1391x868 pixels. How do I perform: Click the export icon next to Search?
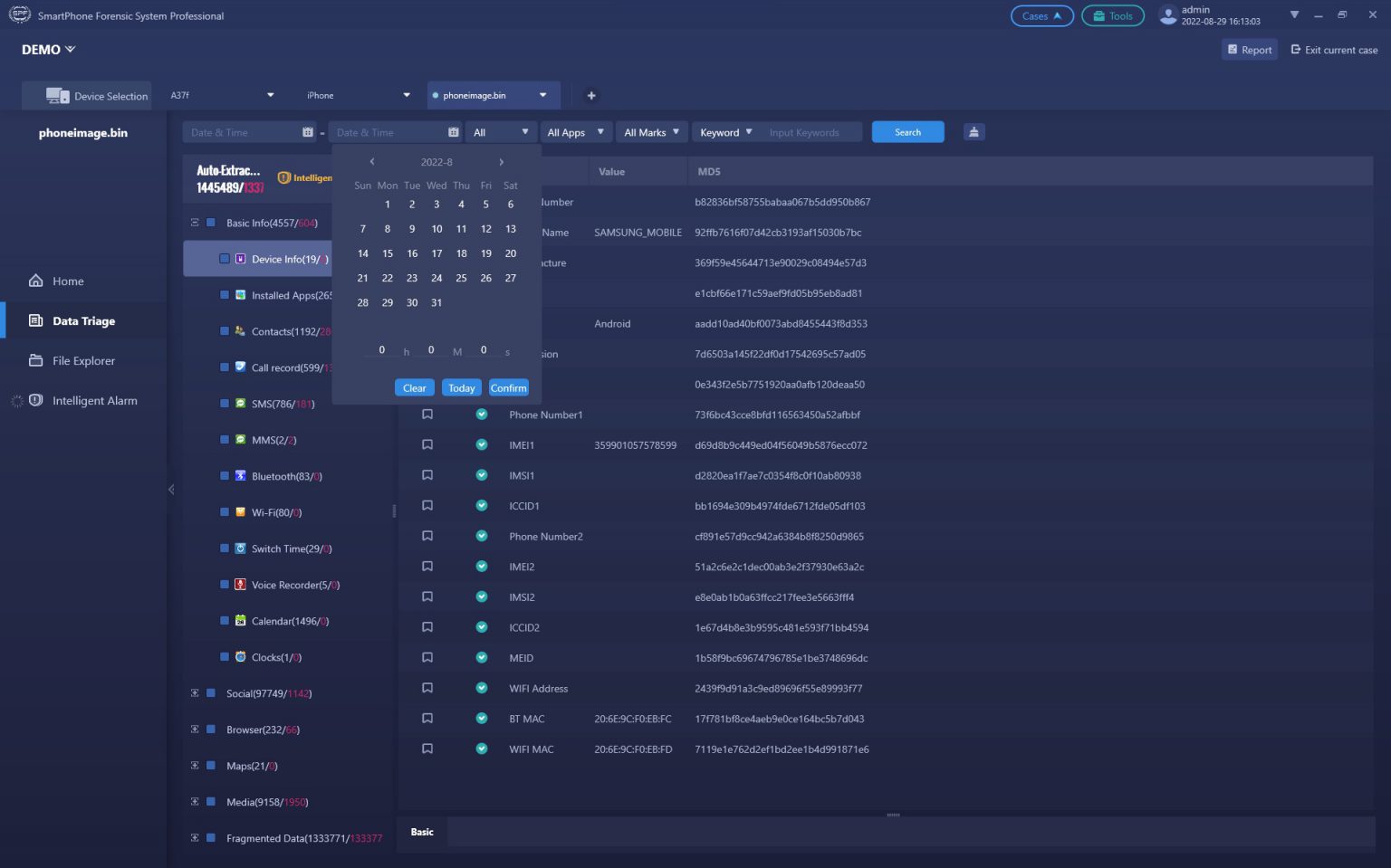(x=974, y=132)
